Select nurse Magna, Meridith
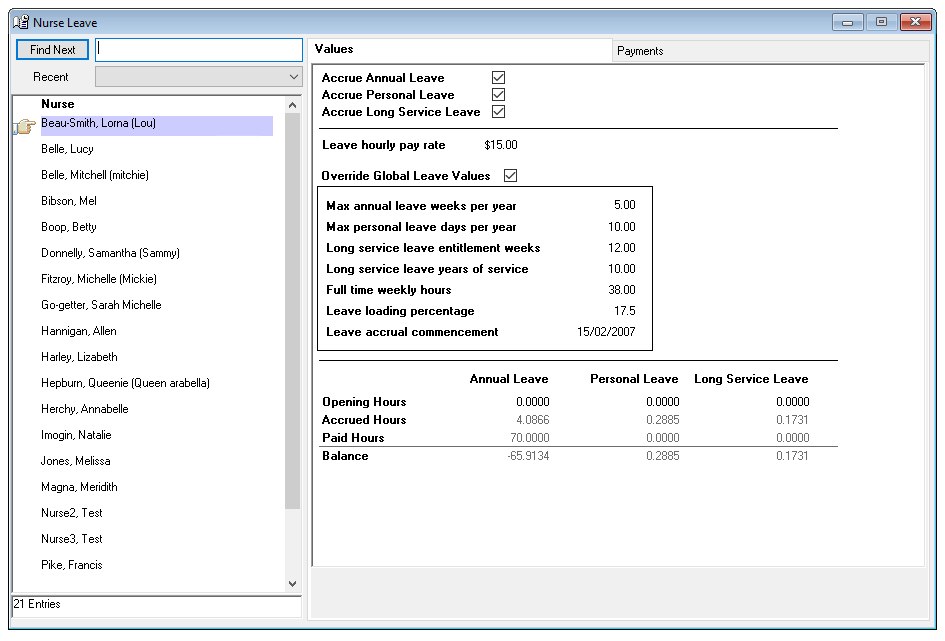The height and width of the screenshot is (641, 945). click(79, 486)
